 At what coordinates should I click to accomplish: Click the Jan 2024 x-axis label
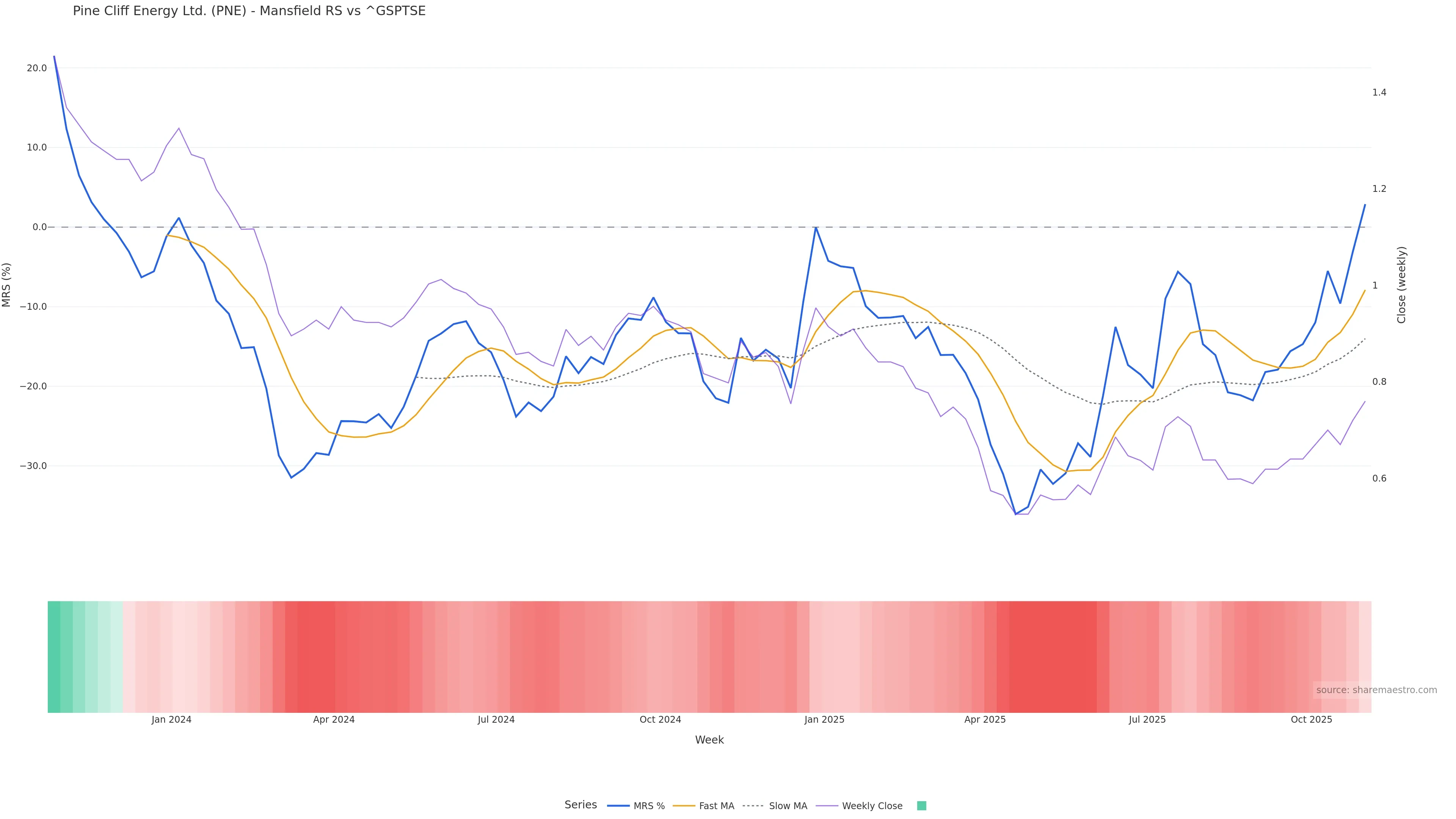171,720
